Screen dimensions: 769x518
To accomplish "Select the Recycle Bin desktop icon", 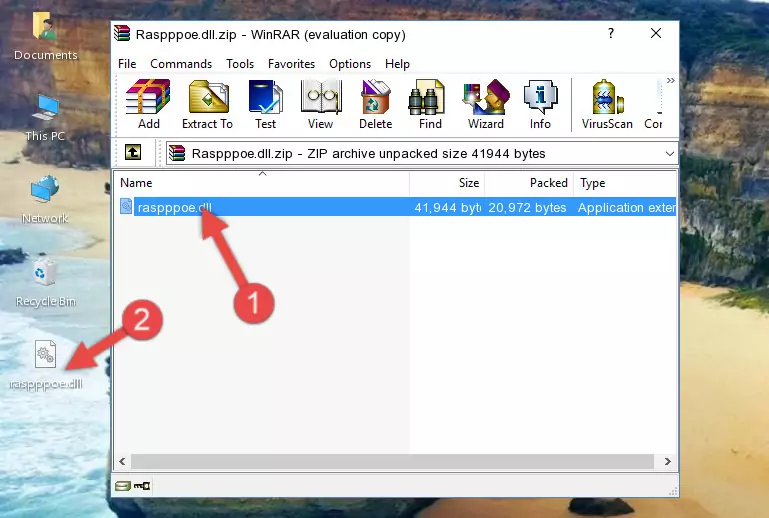I will (45, 283).
